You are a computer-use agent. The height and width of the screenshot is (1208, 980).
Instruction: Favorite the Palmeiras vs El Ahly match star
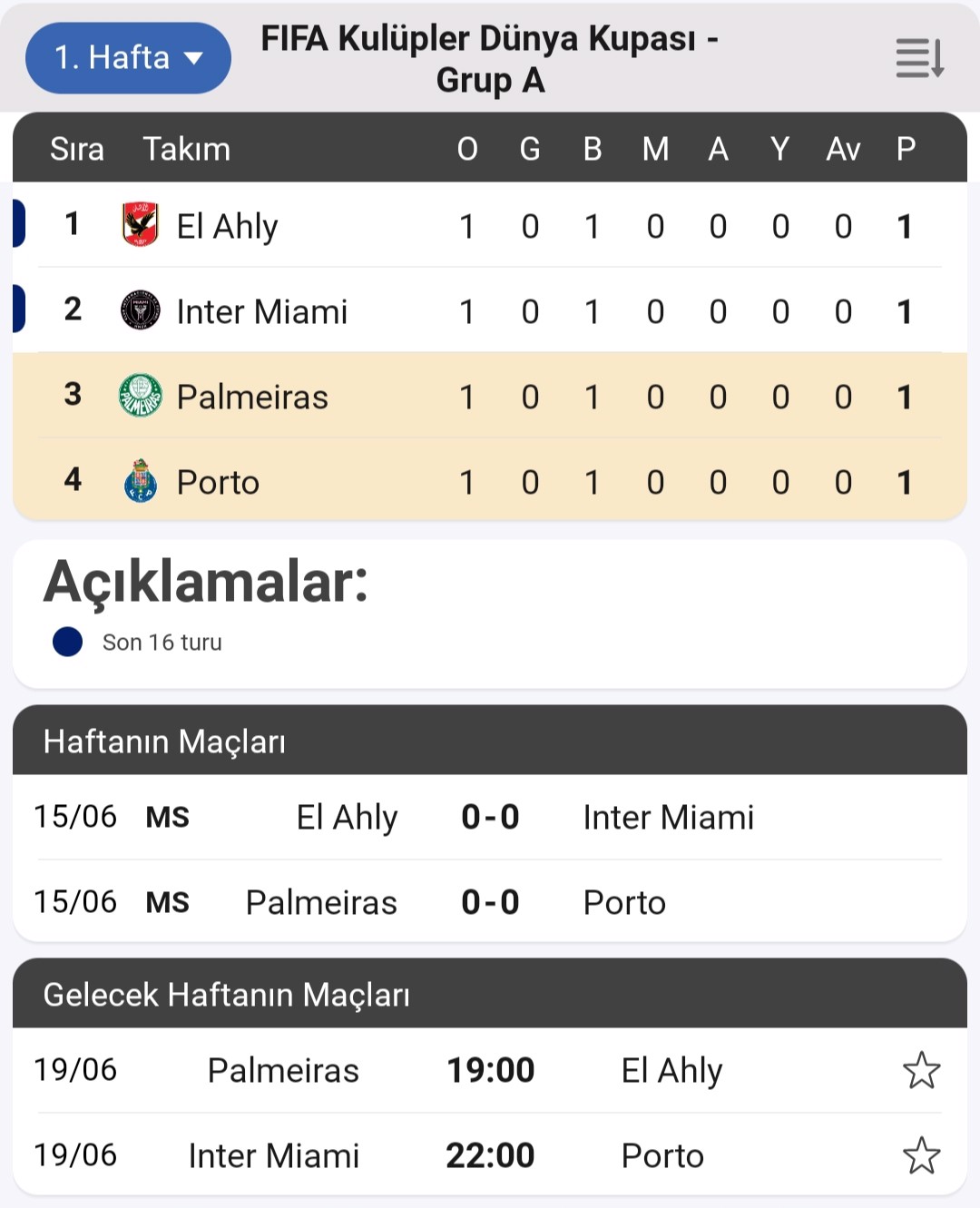coord(922,1070)
